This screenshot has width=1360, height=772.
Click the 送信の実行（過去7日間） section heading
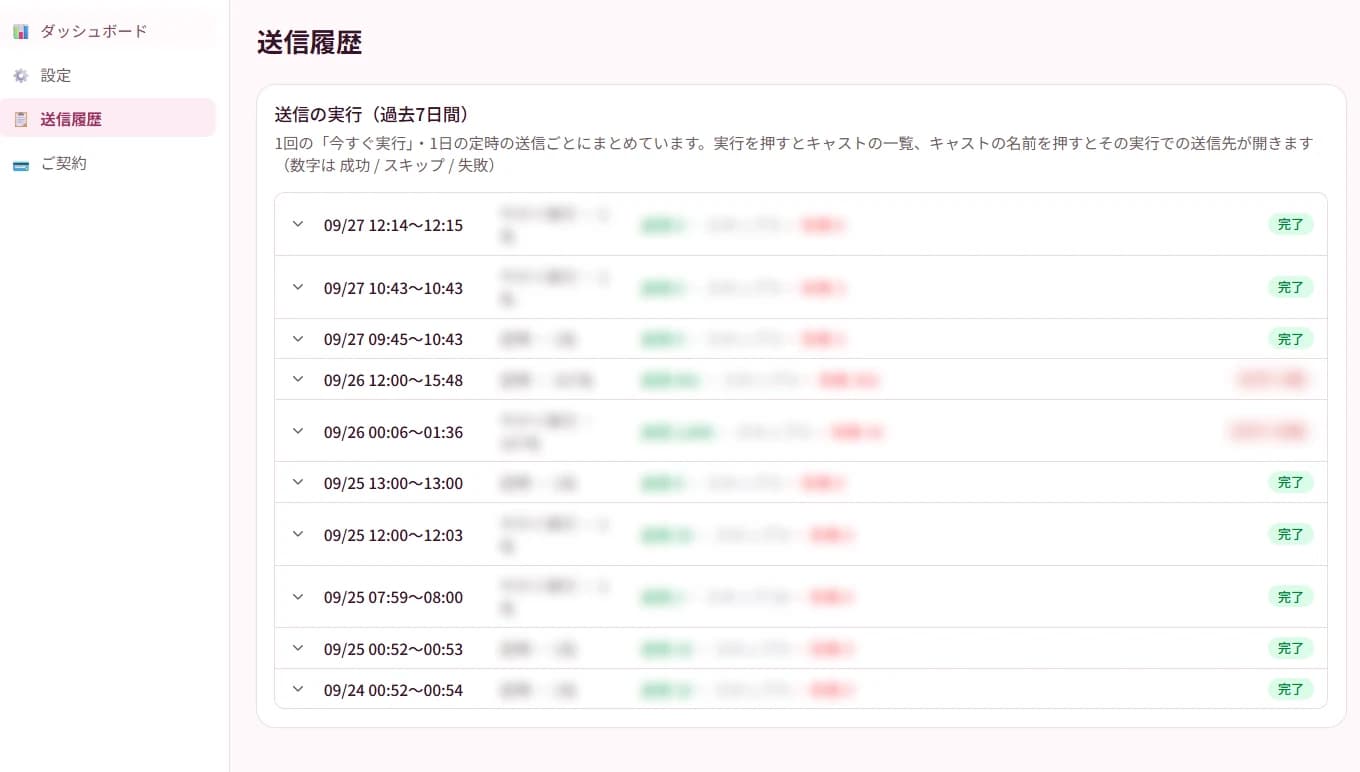point(372,114)
